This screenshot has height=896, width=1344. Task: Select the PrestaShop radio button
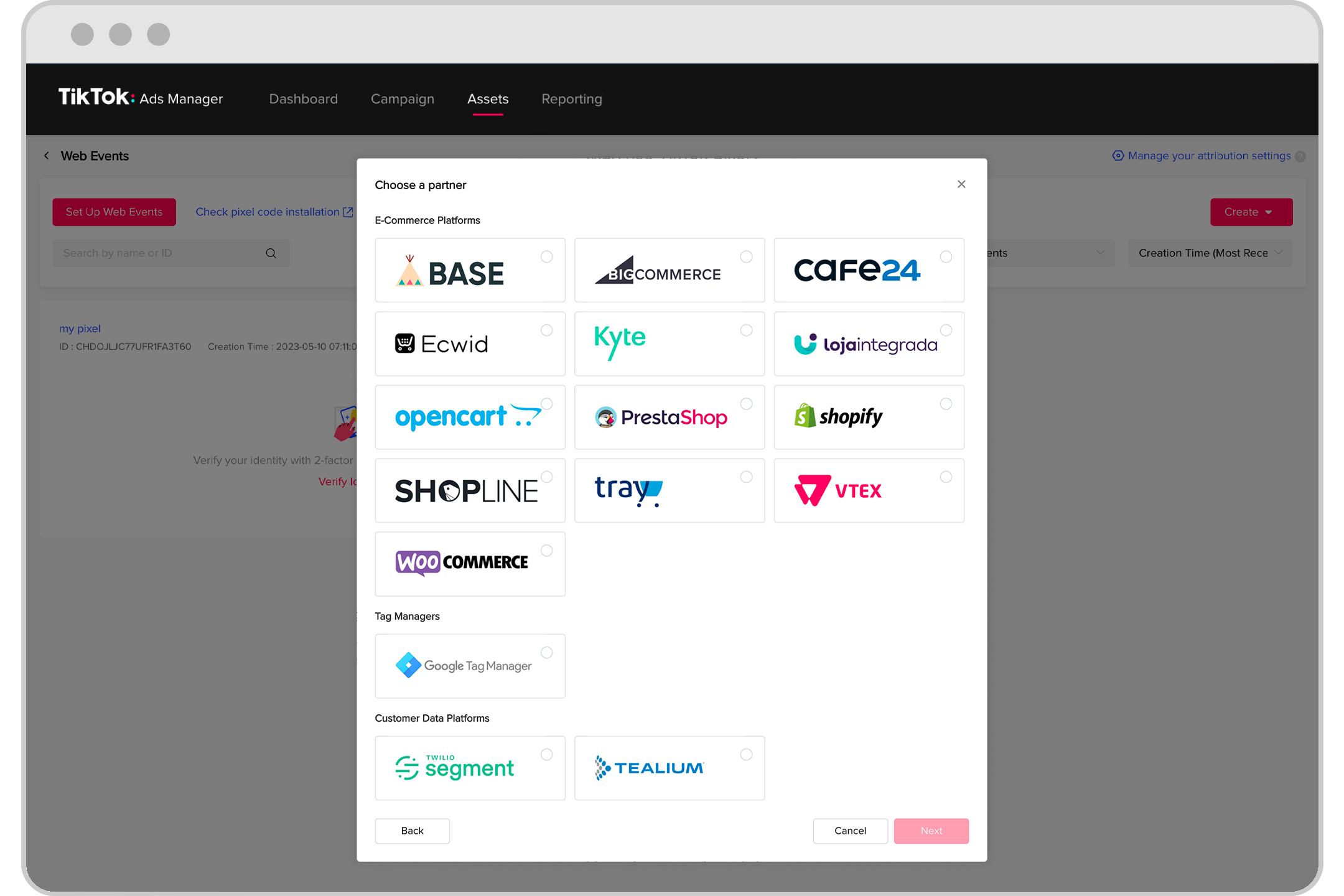746,404
